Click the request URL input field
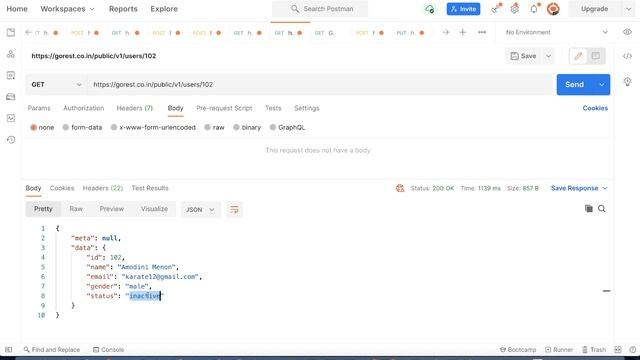The image size is (640, 360). (x=320, y=84)
